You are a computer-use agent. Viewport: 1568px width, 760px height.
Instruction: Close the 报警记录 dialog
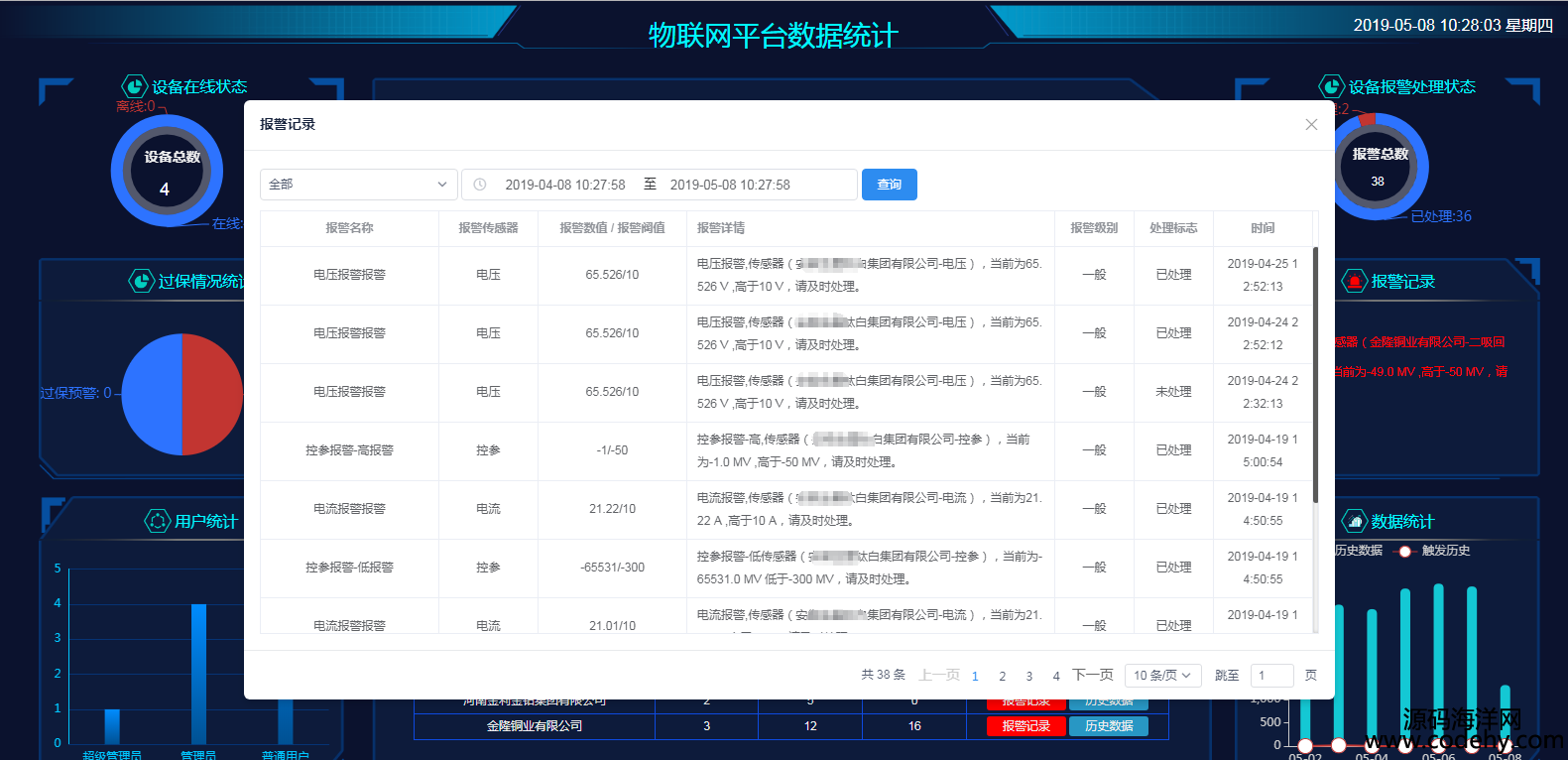point(1311,125)
